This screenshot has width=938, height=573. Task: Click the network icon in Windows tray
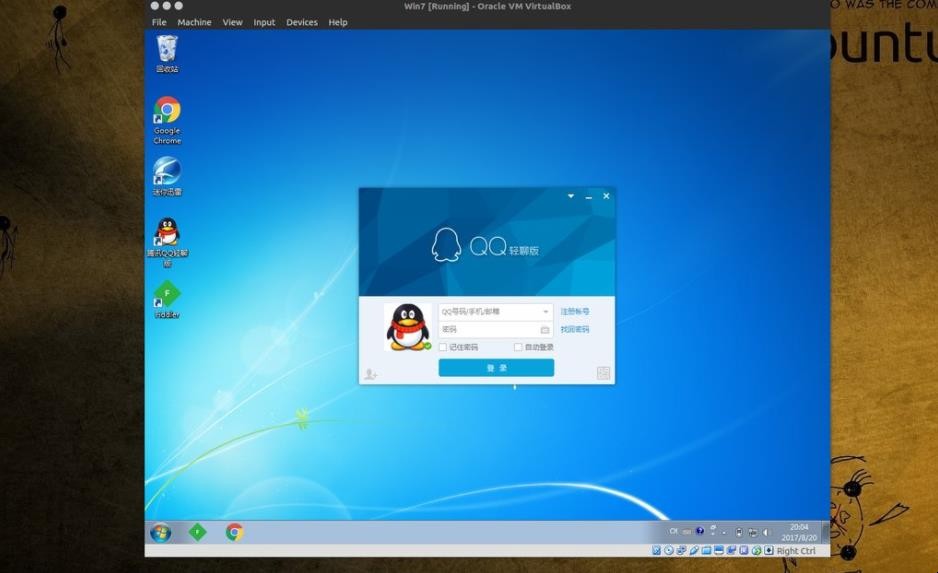coord(753,532)
